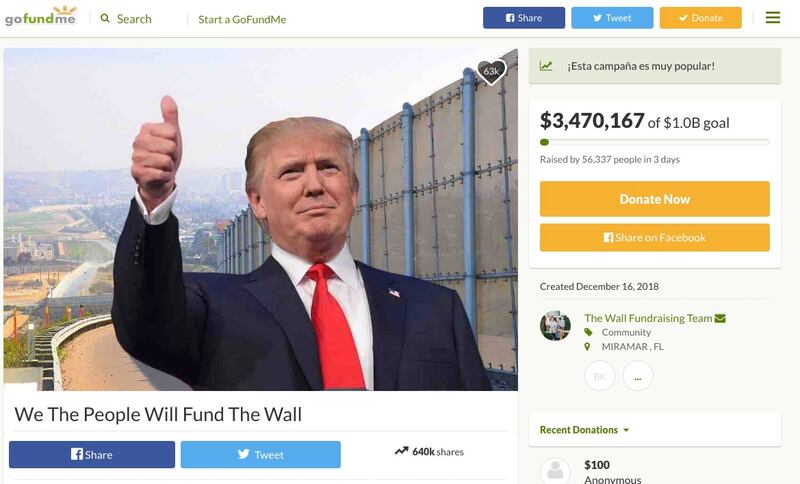Viewport: 800px width, 484px height.
Task: Click the fundraising progress bar
Action: (x=655, y=142)
